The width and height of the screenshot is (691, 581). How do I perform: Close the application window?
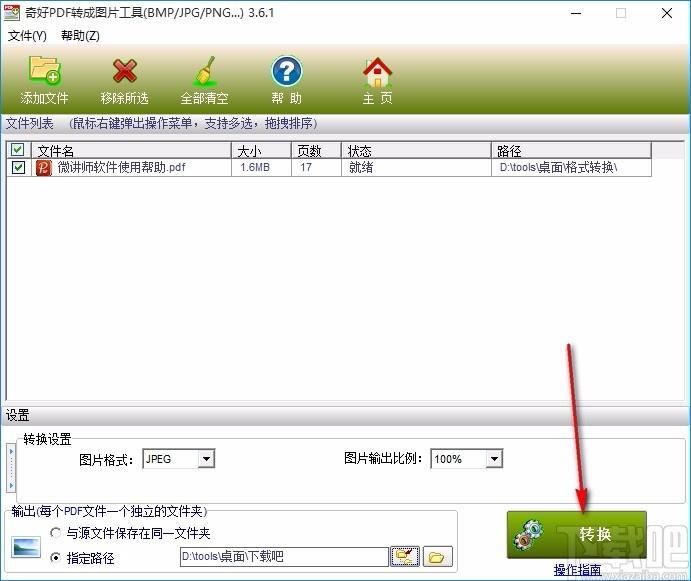tap(667, 13)
